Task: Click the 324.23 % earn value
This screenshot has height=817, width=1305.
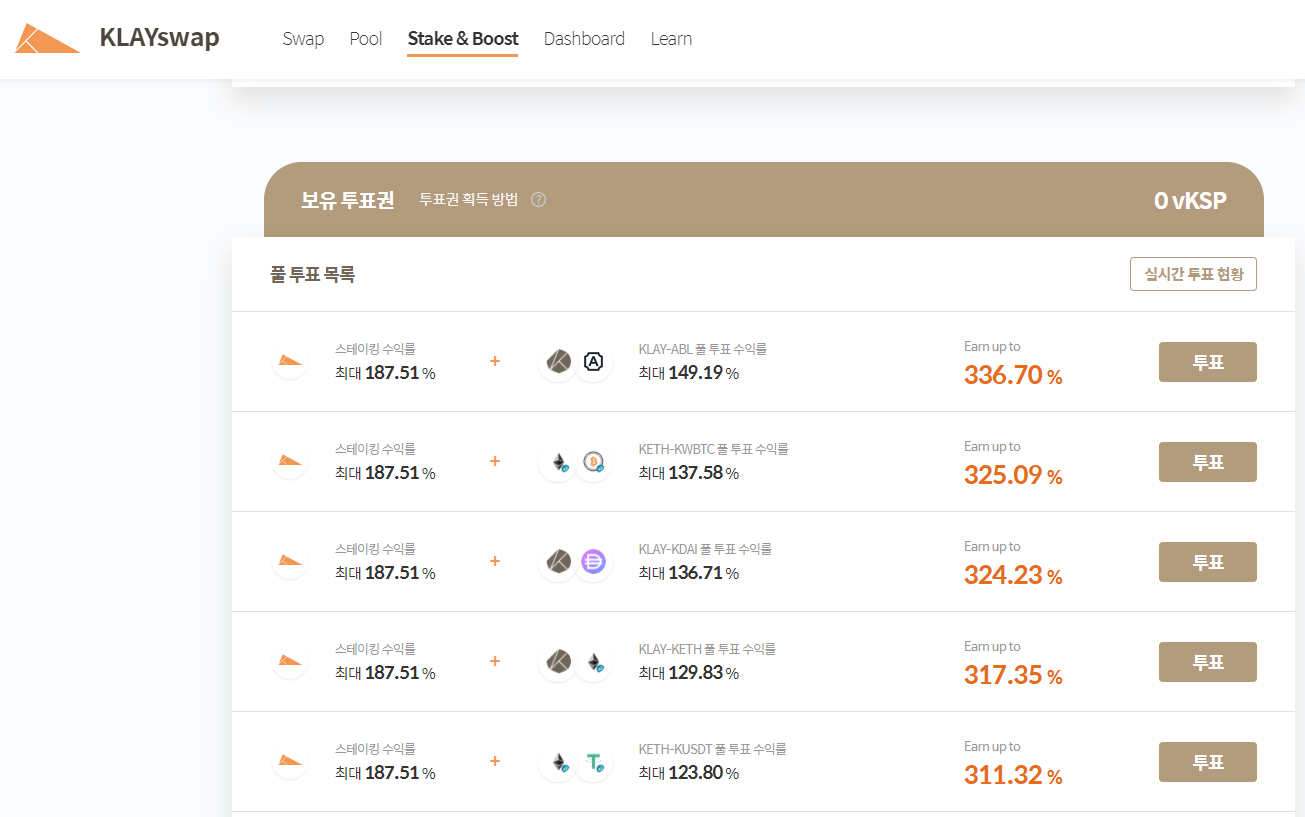Action: [1013, 575]
